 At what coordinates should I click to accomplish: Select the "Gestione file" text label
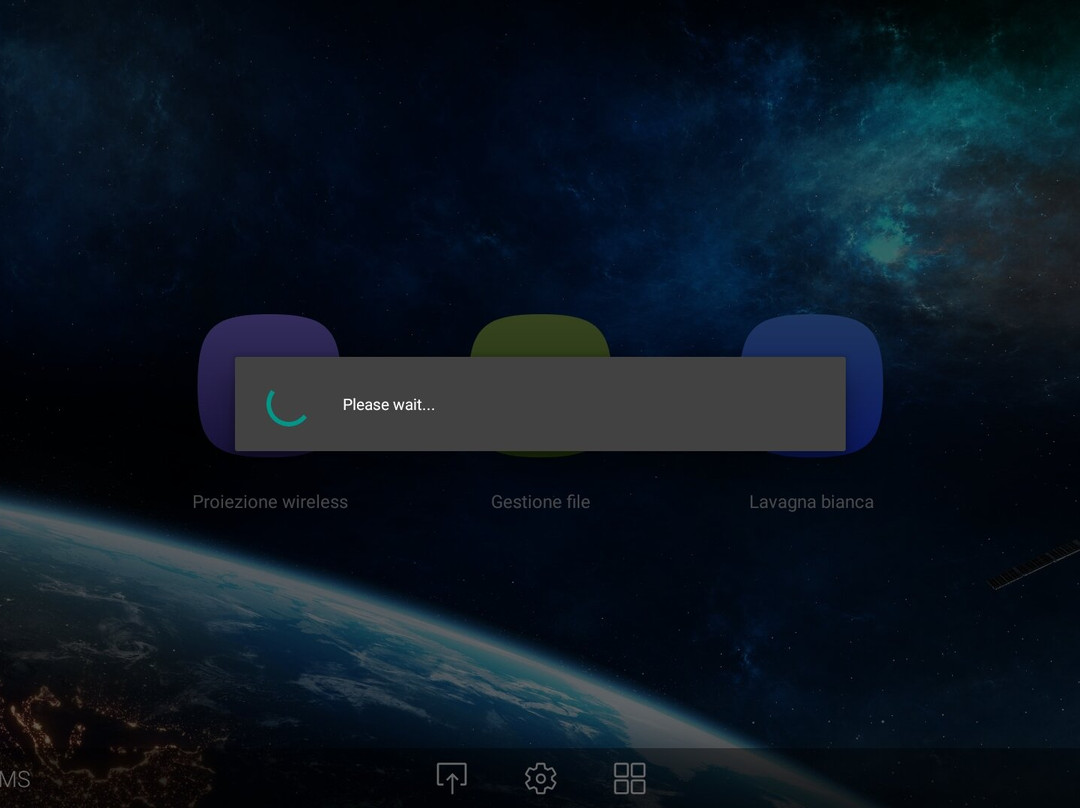[540, 502]
